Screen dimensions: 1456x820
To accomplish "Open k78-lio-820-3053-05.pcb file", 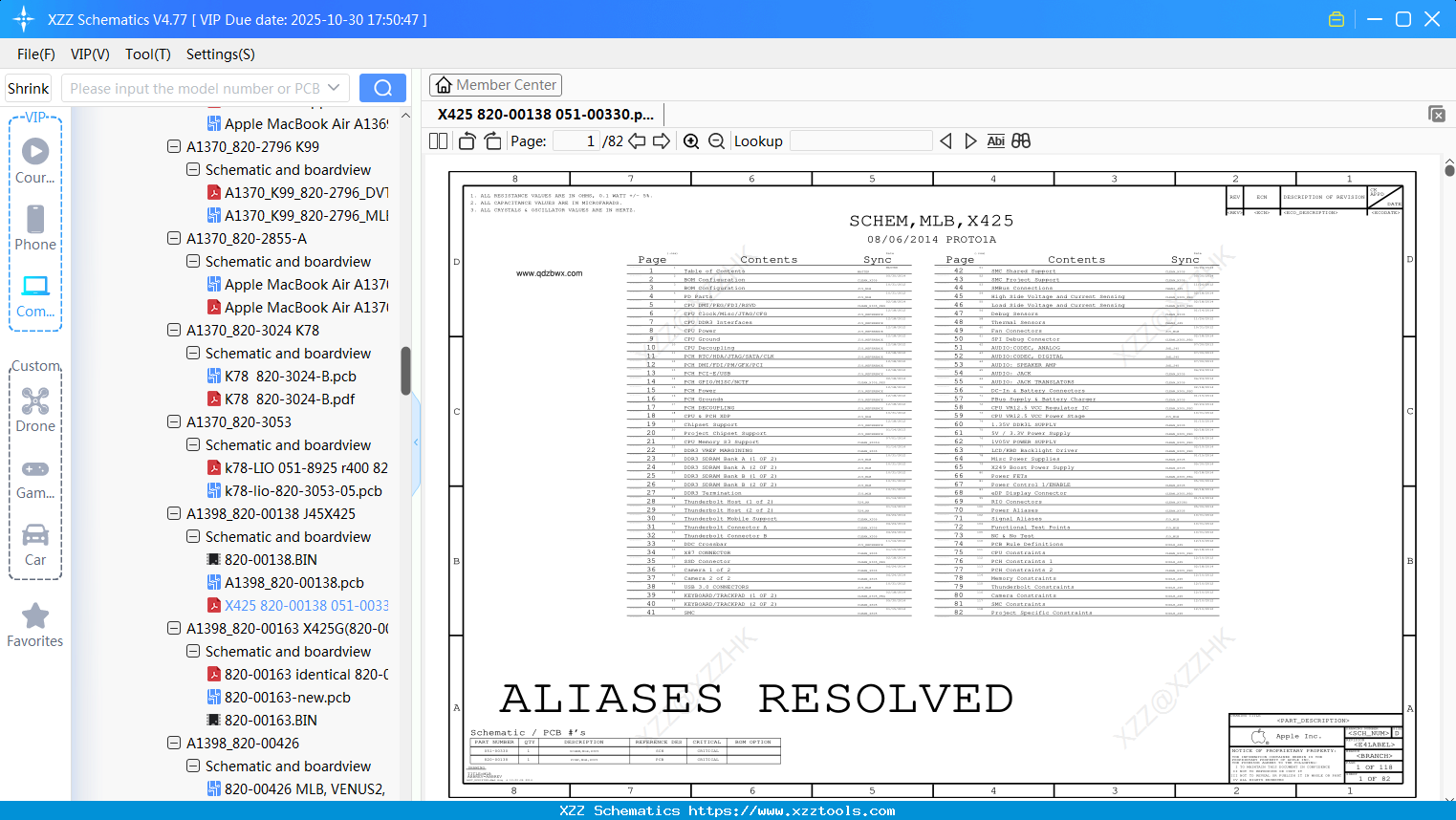I will coord(294,491).
